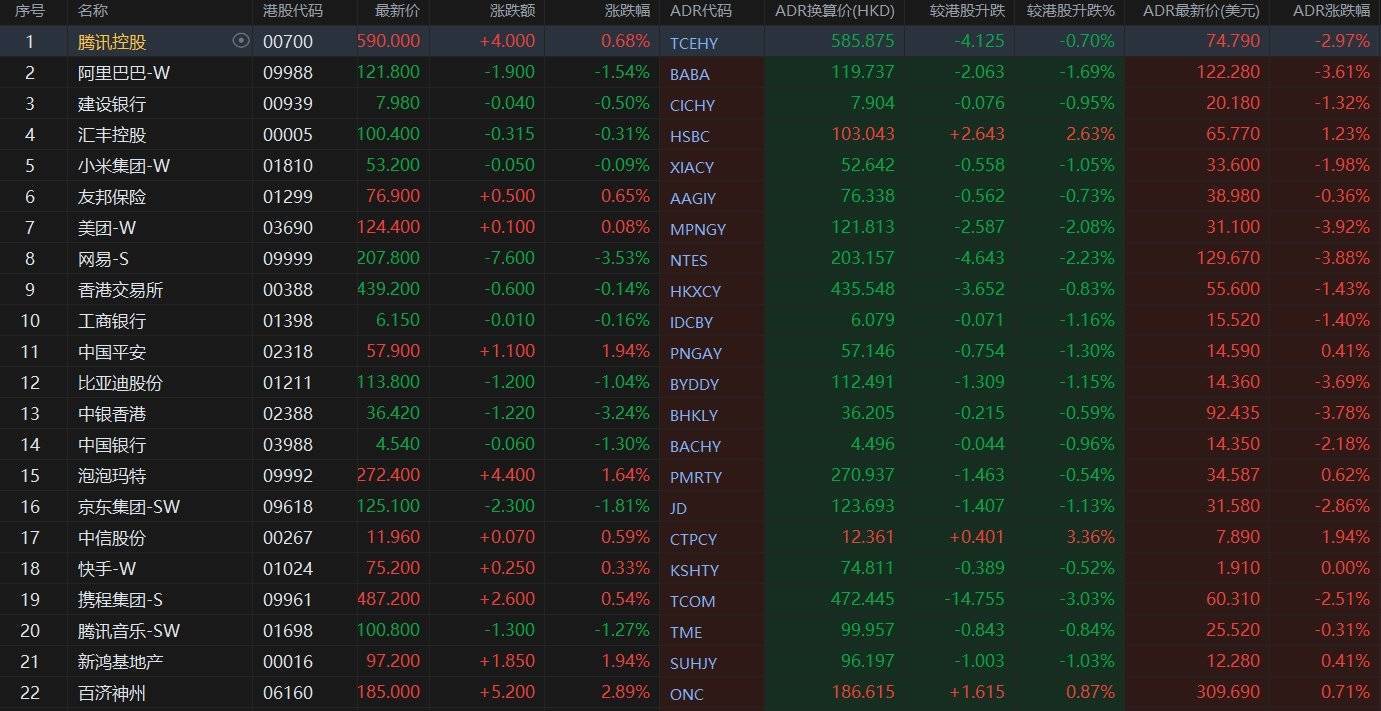
Task: Click the ADR换算价(HKD) column header
Action: pyautogui.click(x=835, y=11)
